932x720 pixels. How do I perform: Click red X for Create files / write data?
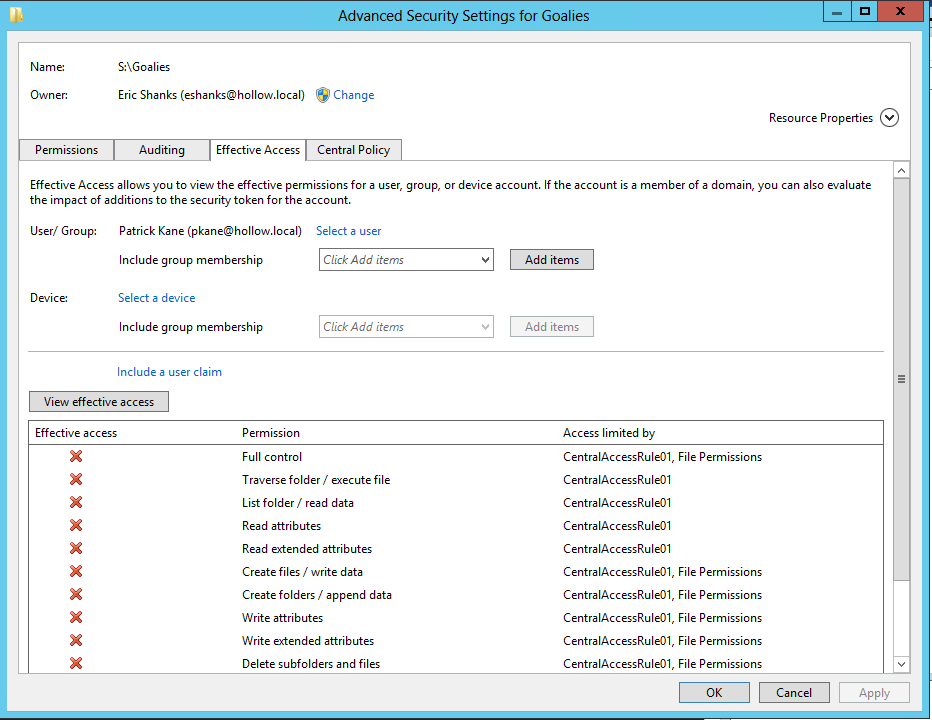coord(76,572)
